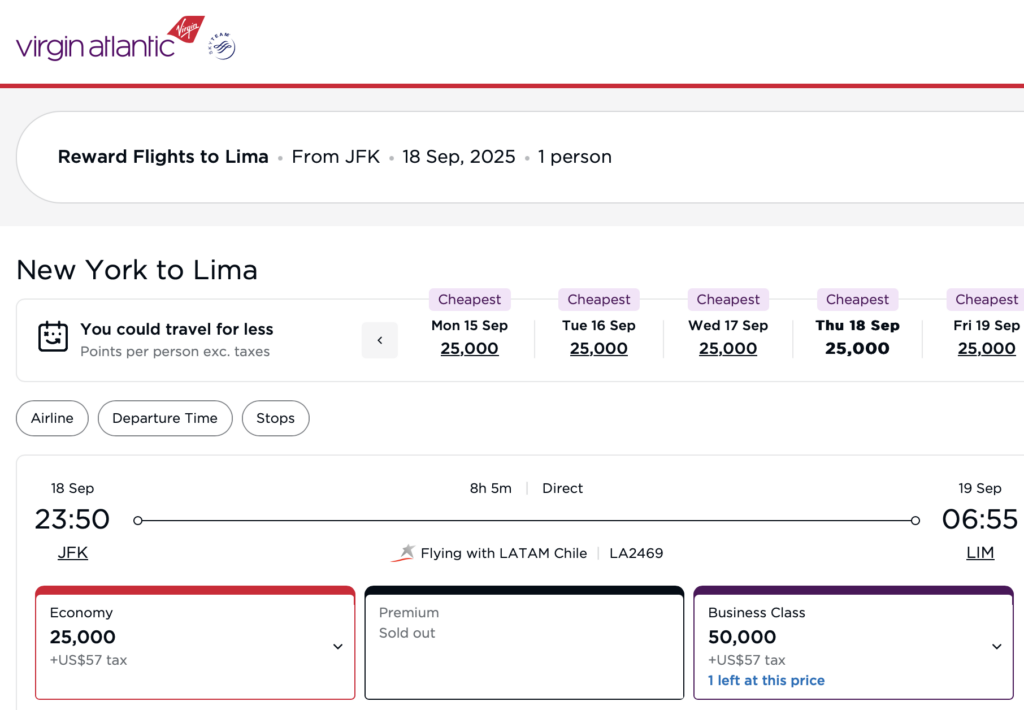Screen dimensions: 1024x710
Task: Expand the Economy fare details chevron
Action: click(337, 647)
